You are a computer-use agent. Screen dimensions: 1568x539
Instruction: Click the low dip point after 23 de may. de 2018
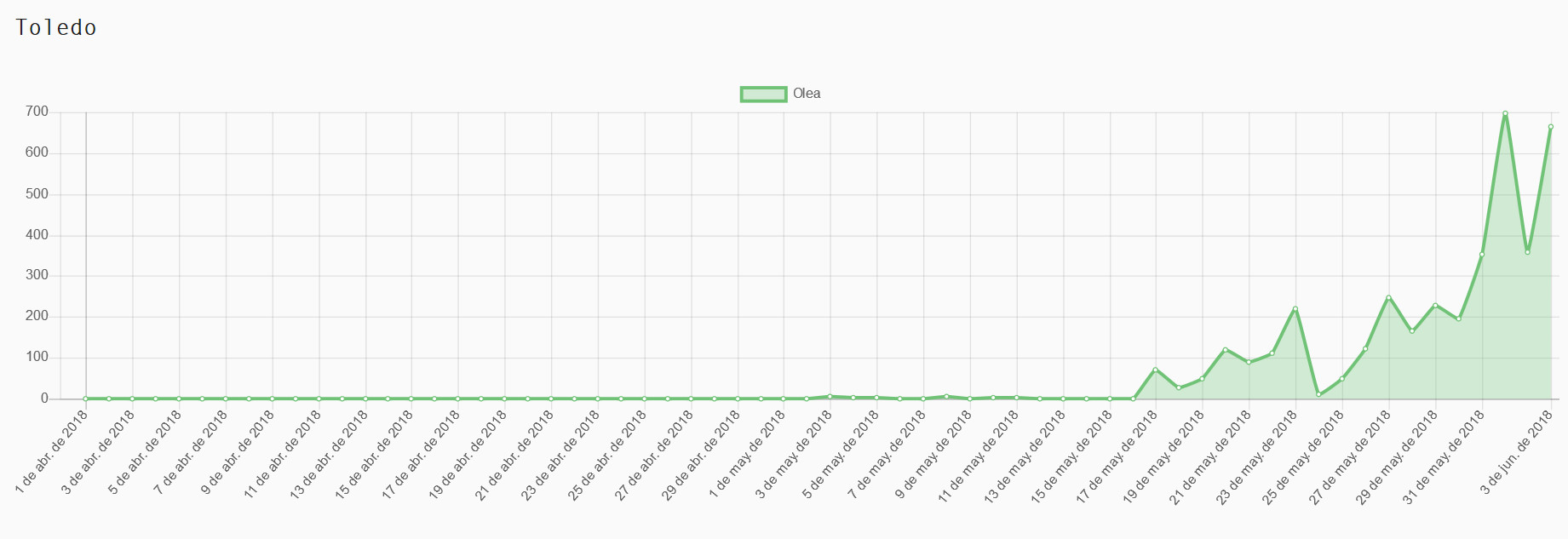1318,394
